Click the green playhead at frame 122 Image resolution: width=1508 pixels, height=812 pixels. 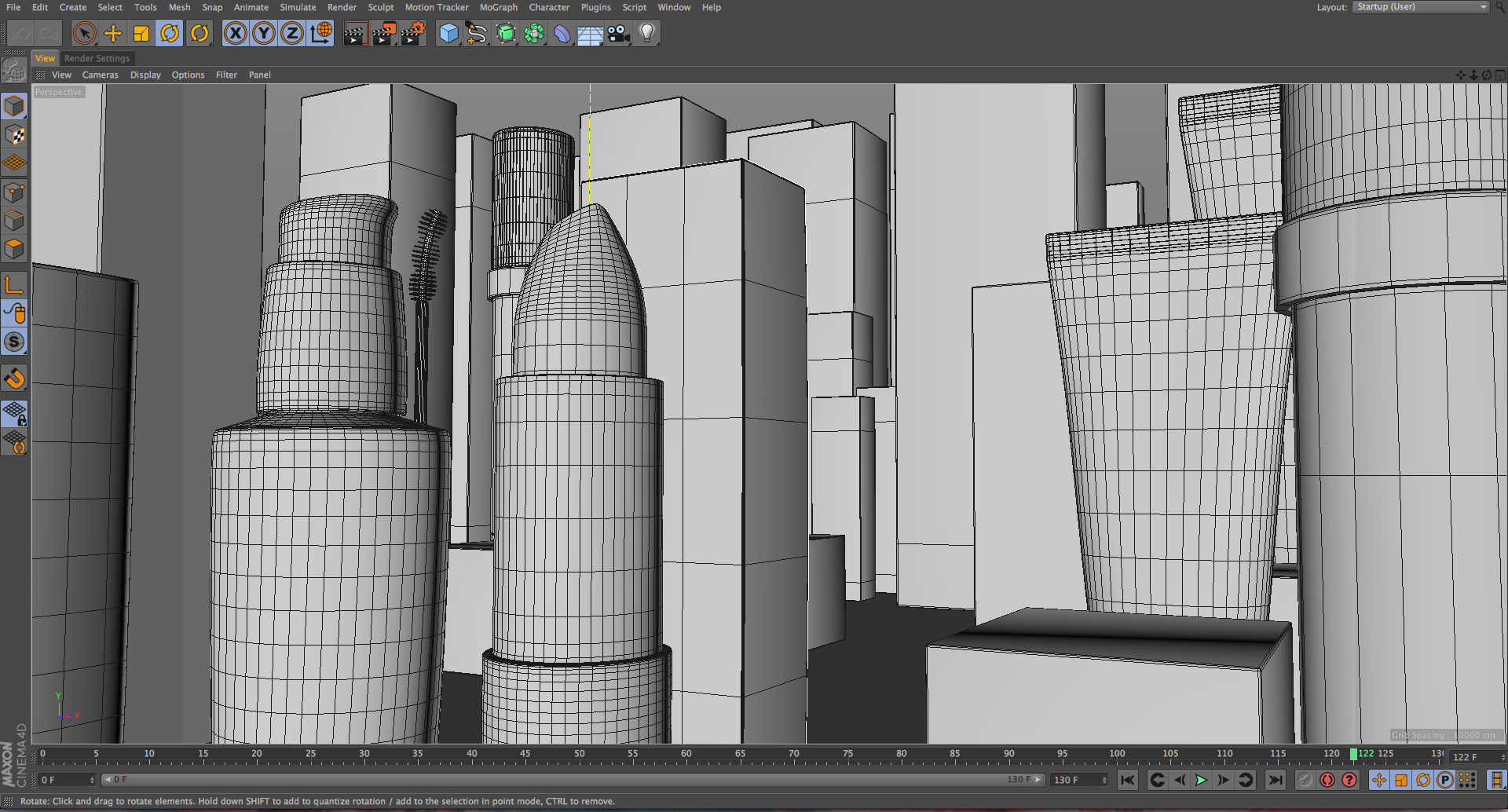click(1353, 754)
